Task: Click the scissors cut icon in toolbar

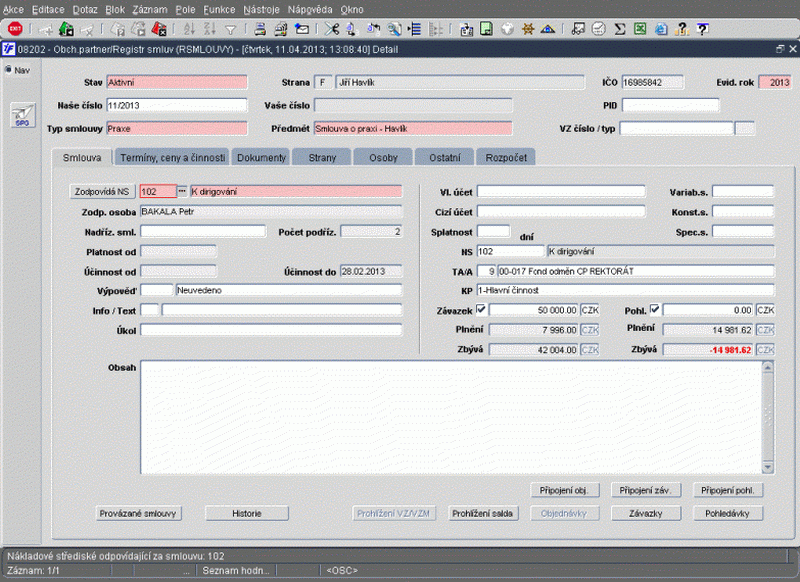Action: (333, 29)
